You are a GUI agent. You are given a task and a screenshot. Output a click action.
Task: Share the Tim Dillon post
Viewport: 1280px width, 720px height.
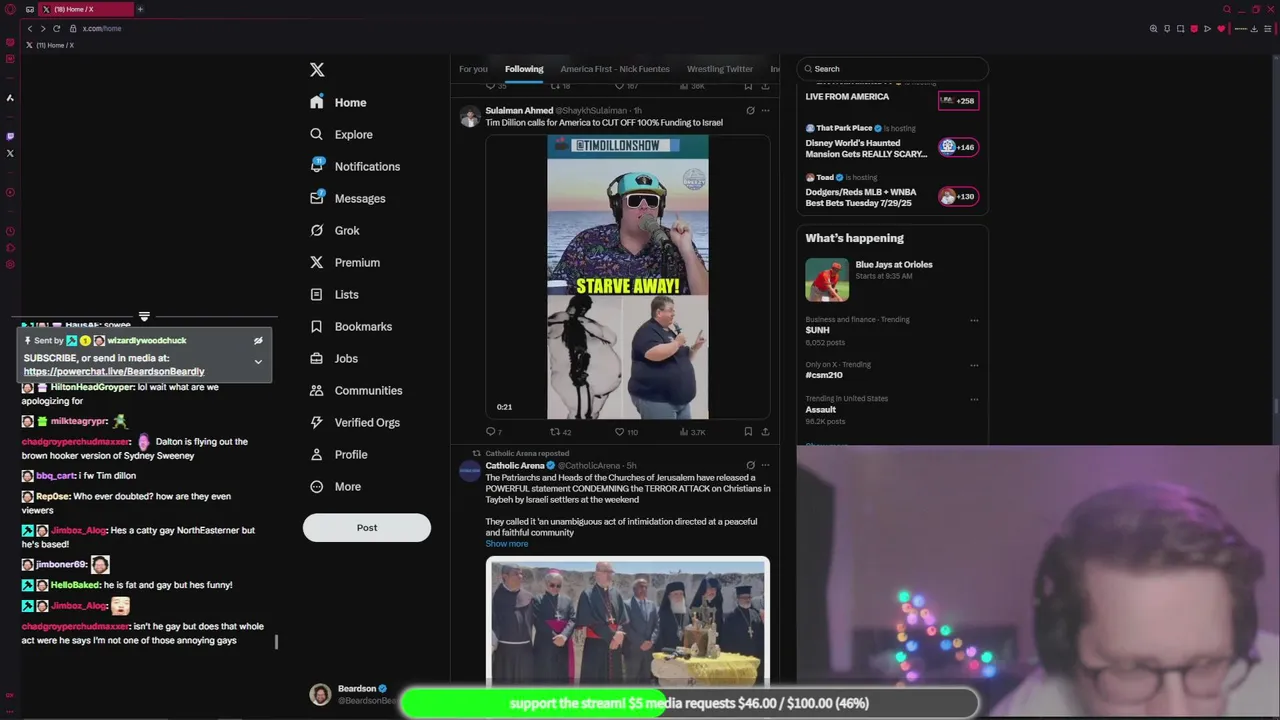765,432
